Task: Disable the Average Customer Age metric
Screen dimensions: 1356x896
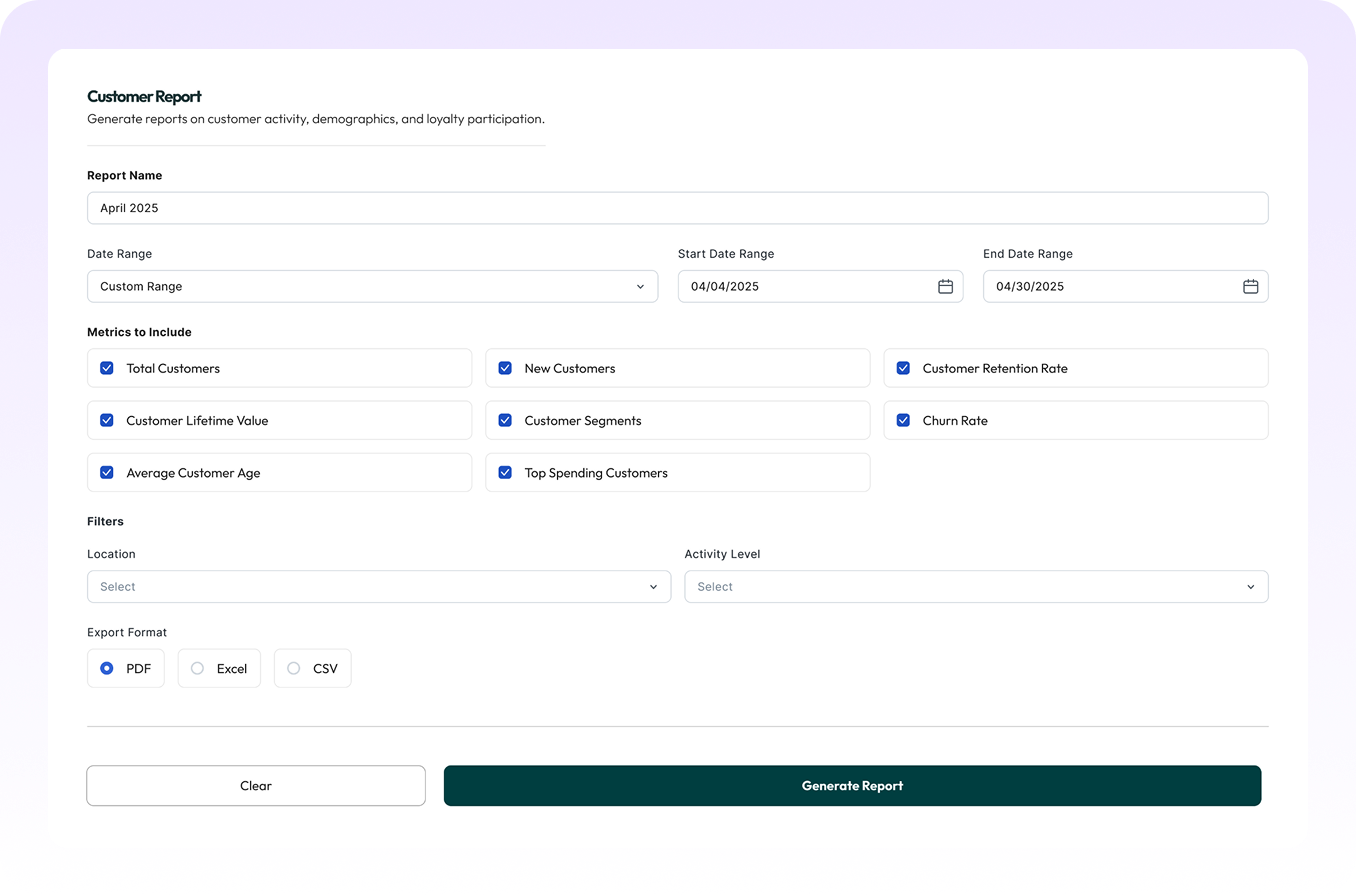Action: [x=106, y=472]
